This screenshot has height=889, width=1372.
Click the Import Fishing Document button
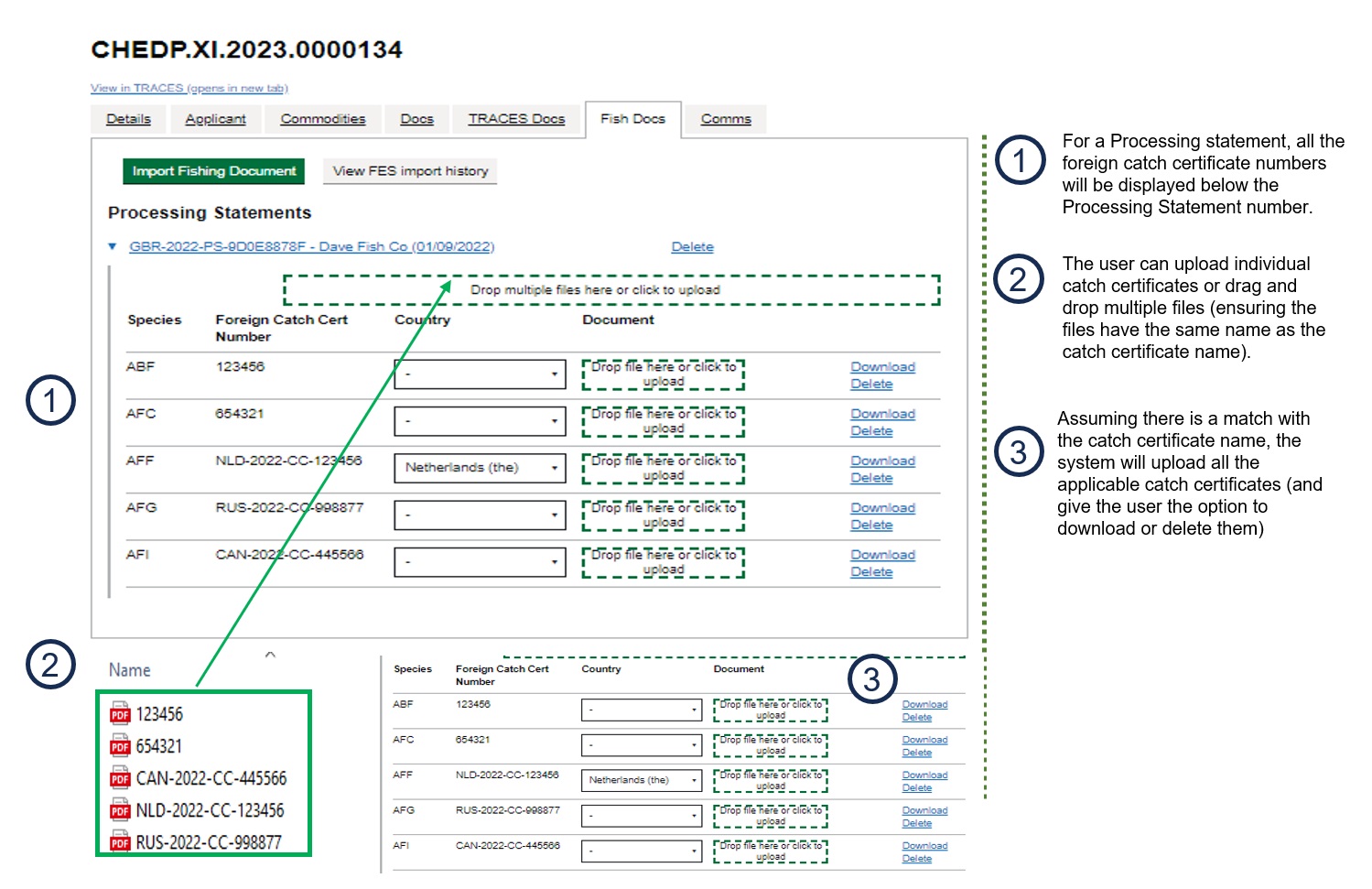214,171
